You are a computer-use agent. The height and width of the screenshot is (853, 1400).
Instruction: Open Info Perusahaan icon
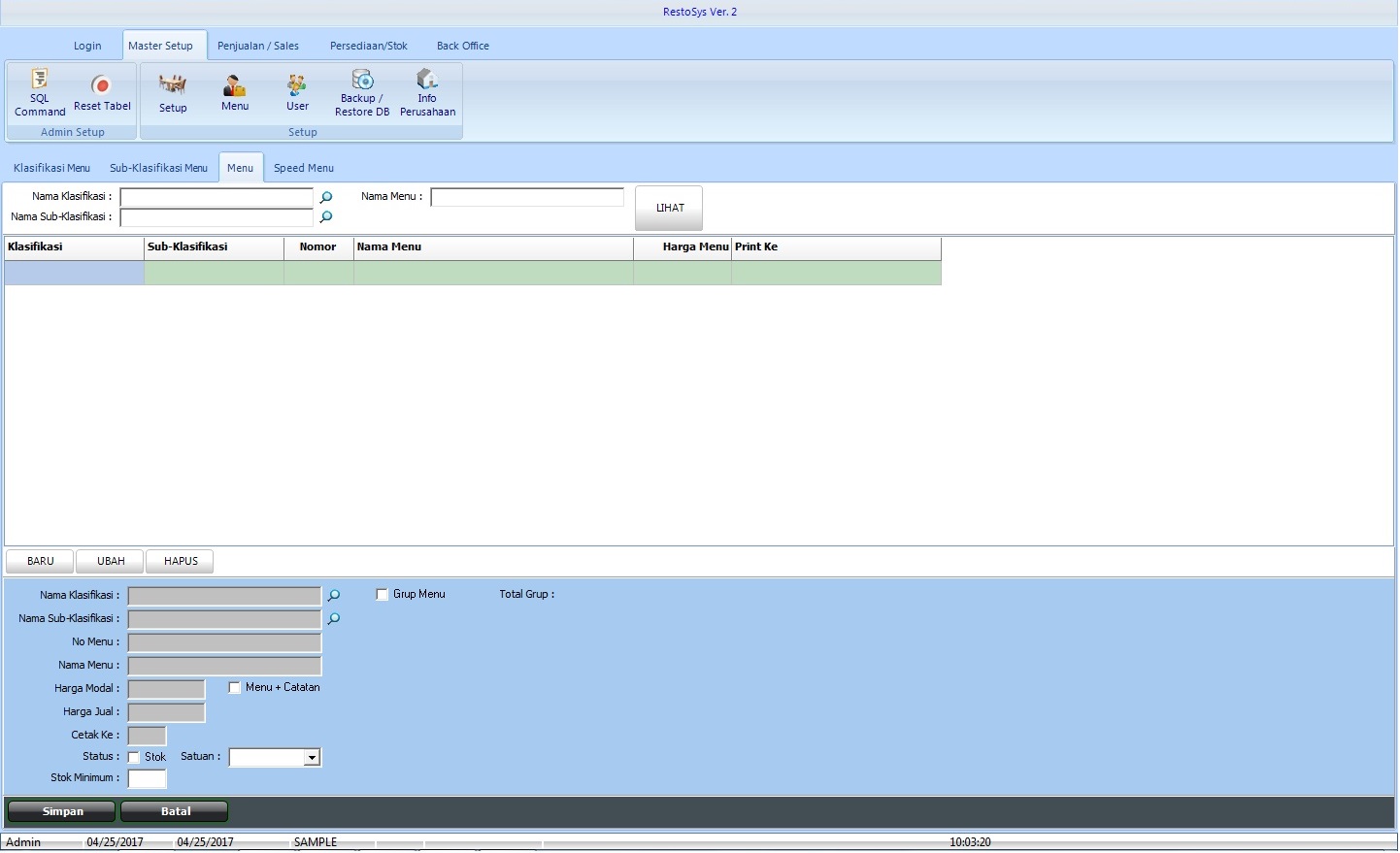(x=427, y=92)
